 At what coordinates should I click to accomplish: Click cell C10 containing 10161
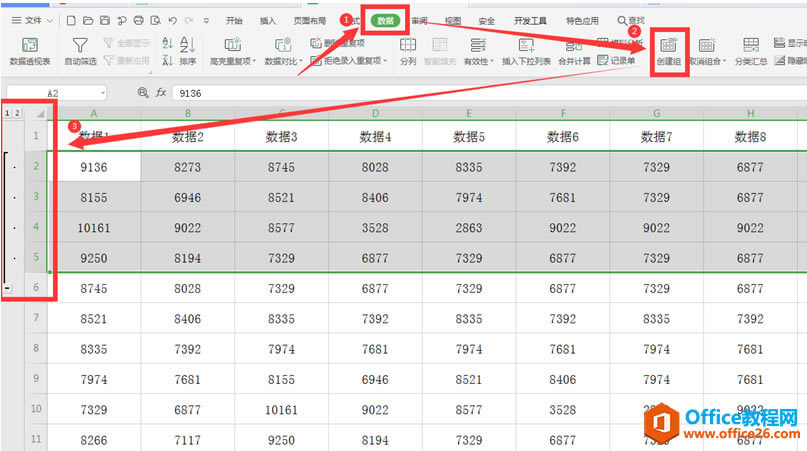pos(281,409)
